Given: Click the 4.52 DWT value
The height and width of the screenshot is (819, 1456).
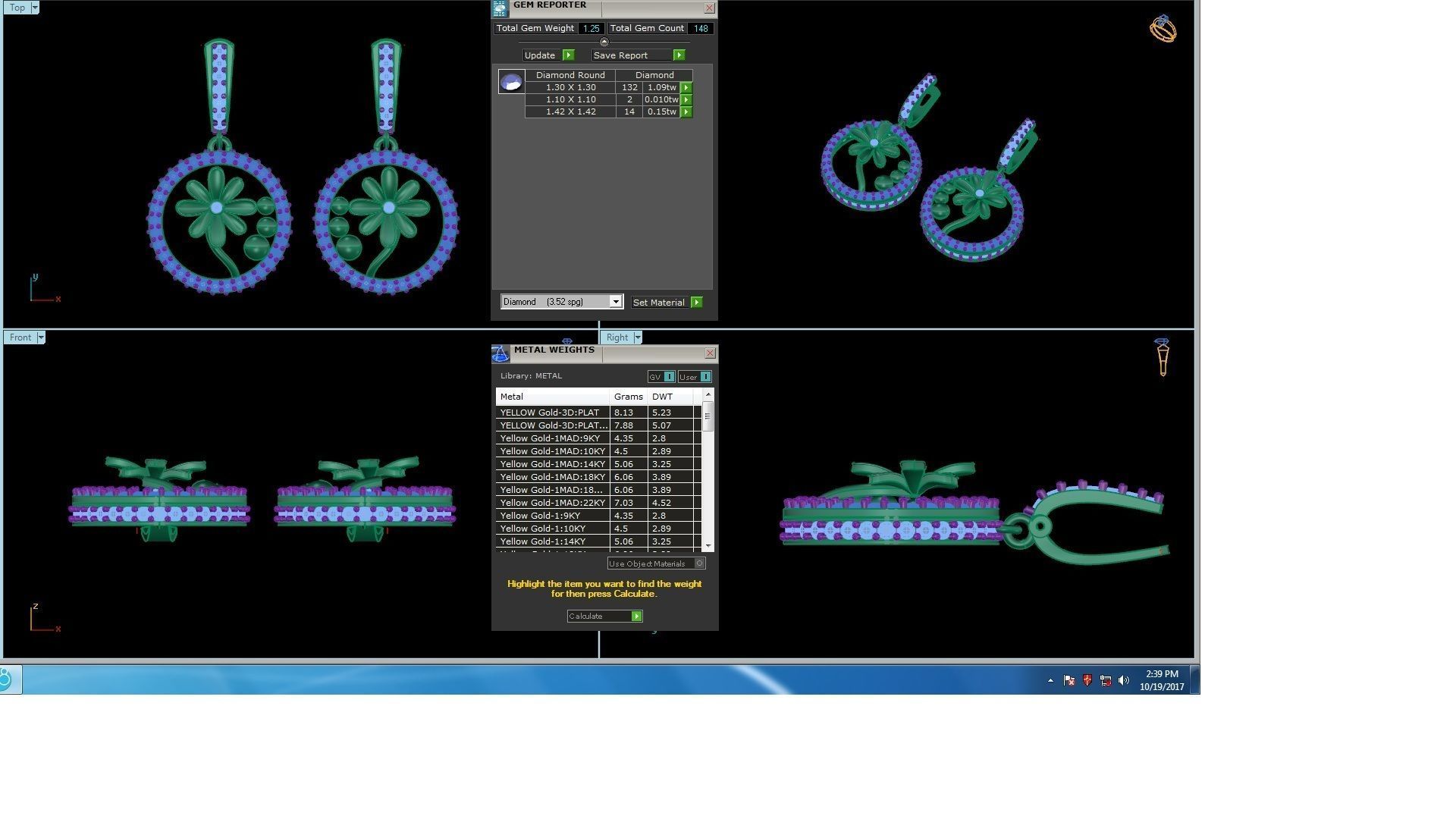Looking at the screenshot, I should coord(661,503).
